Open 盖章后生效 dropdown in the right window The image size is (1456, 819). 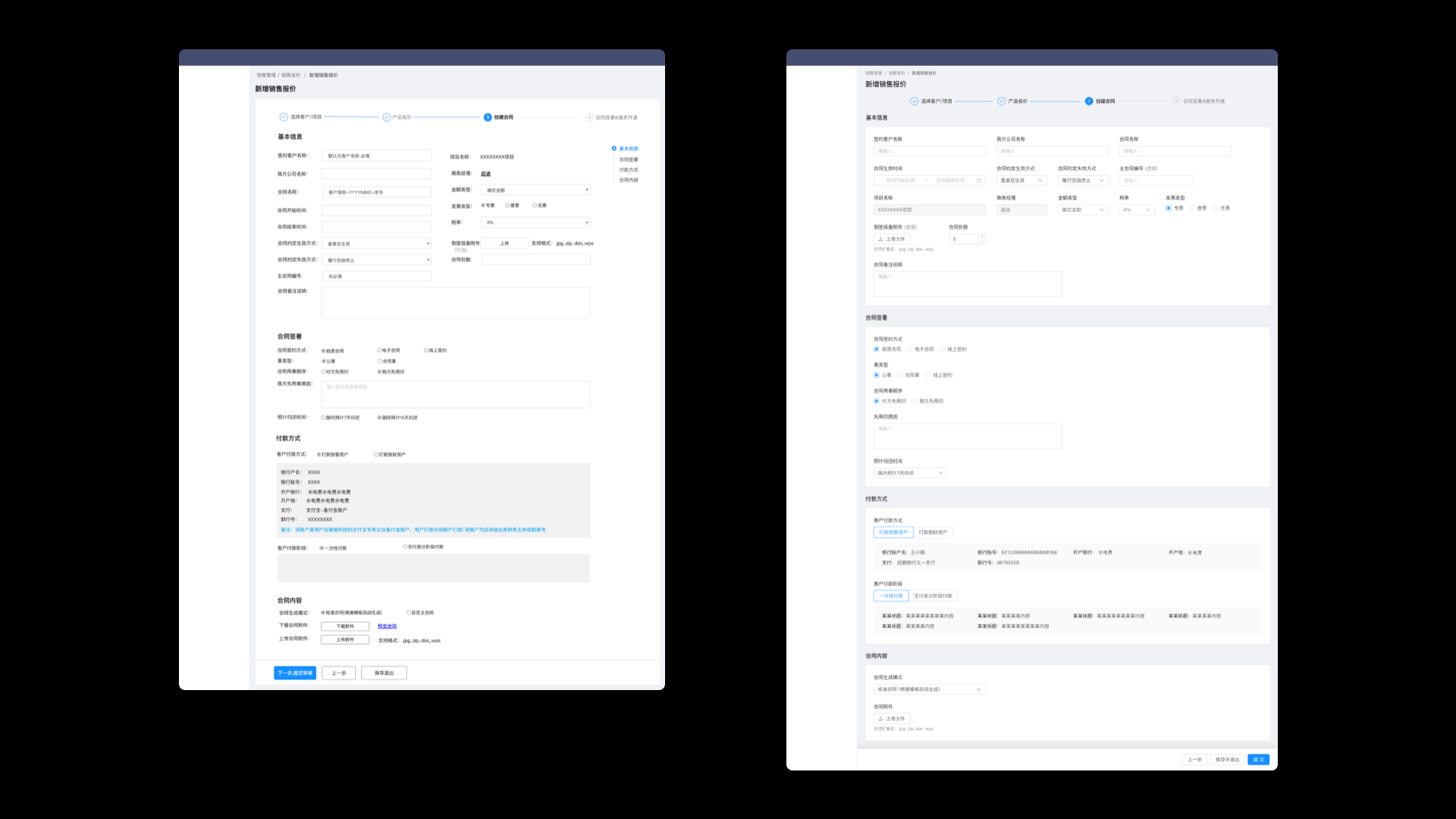(x=1021, y=180)
